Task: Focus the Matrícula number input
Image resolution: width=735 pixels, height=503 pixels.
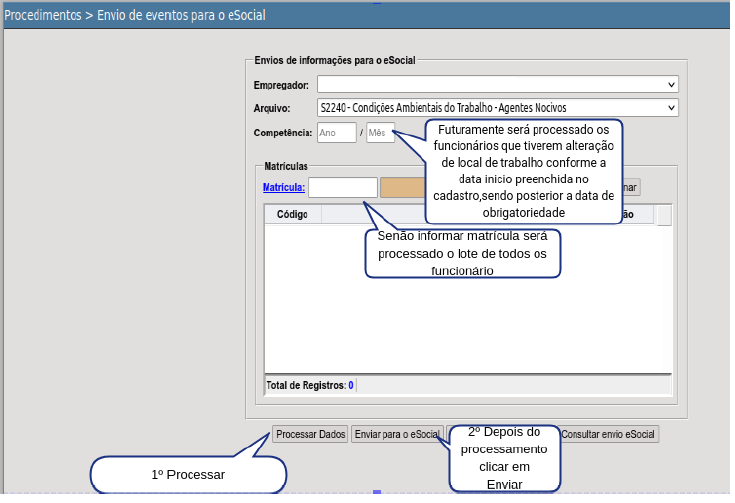Action: click(x=343, y=188)
